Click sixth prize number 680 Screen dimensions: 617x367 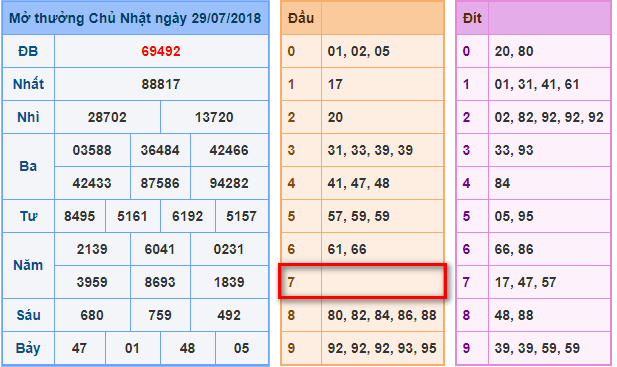[92, 315]
